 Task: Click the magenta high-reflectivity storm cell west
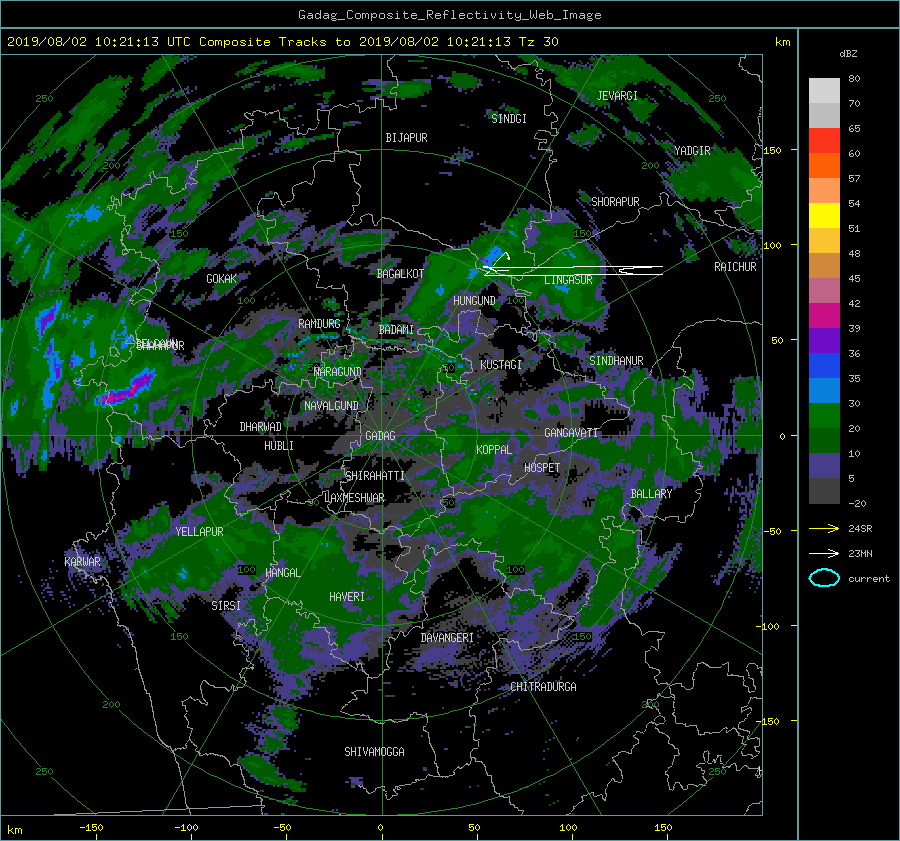click(125, 389)
